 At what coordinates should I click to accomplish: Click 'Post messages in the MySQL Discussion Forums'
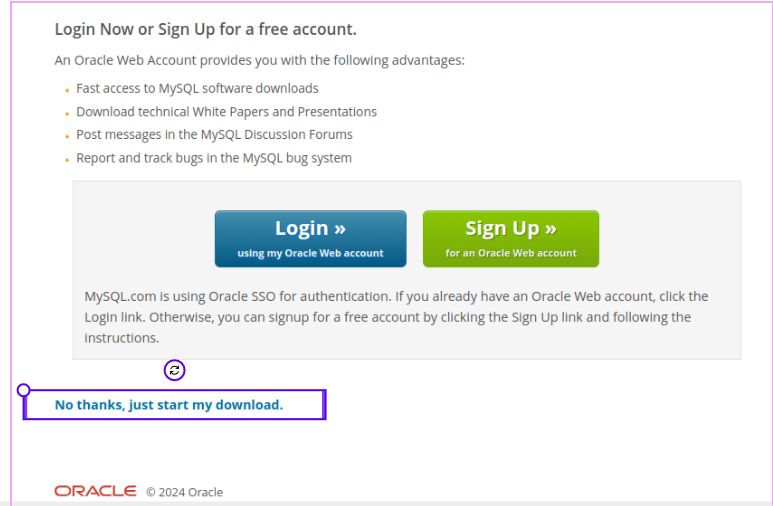click(x=214, y=135)
